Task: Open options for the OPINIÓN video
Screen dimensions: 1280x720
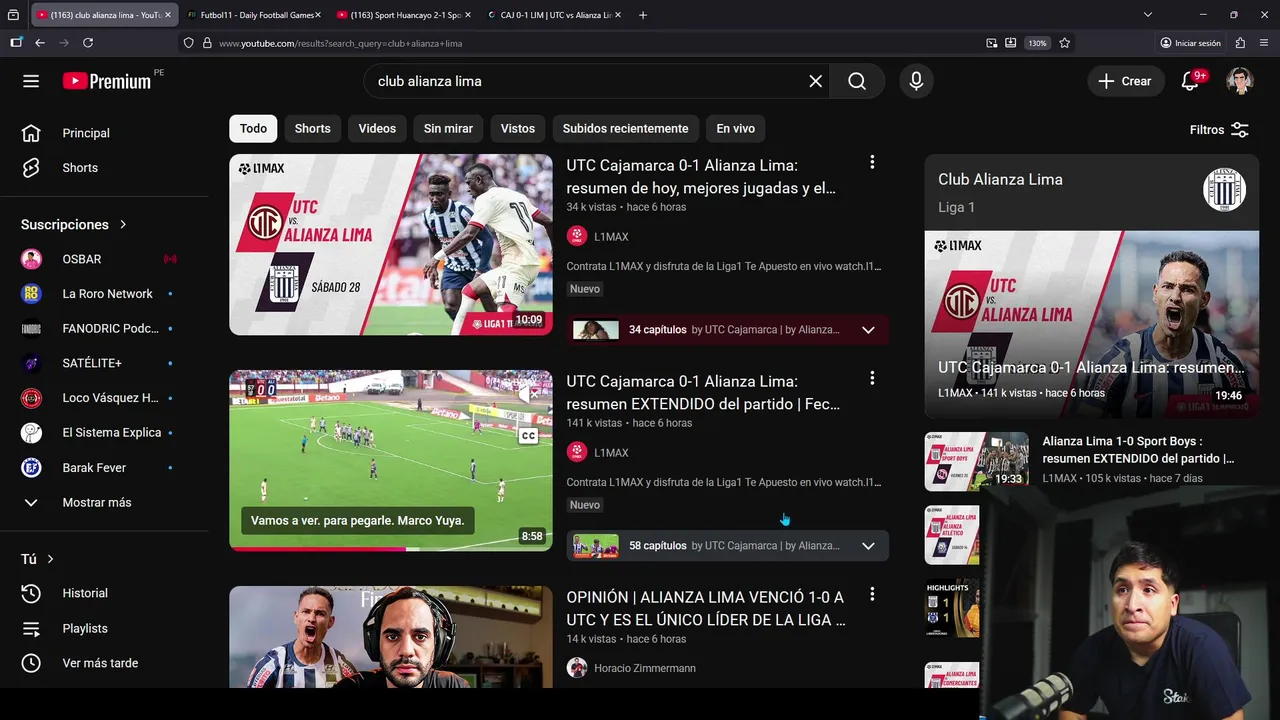Action: tap(872, 594)
